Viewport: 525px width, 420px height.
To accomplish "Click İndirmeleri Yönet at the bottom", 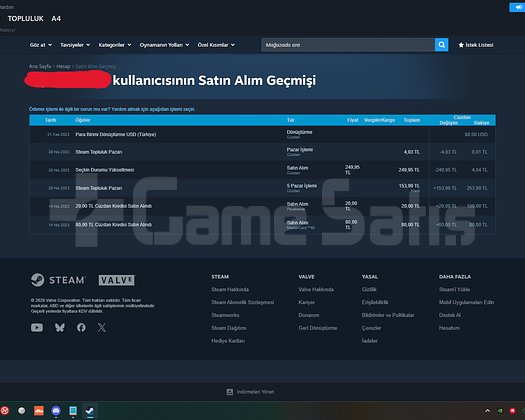I will point(255,392).
